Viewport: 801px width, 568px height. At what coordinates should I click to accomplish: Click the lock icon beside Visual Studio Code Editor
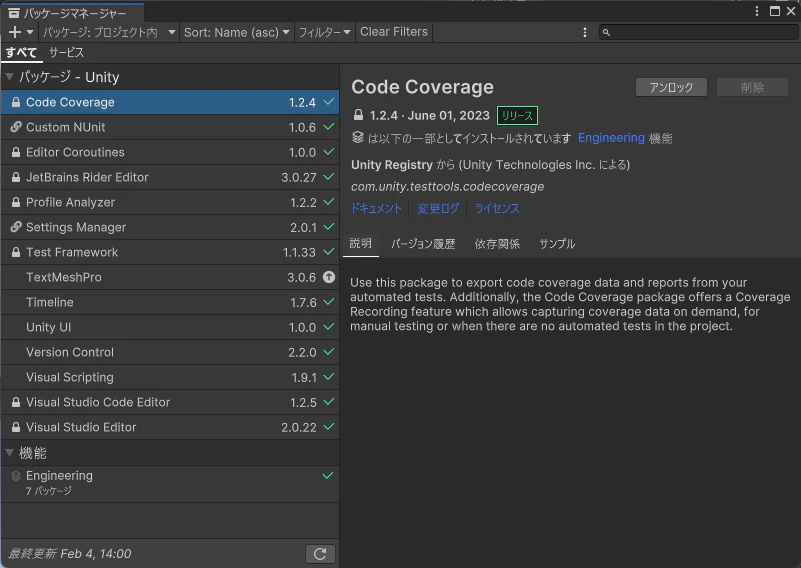[16, 403]
